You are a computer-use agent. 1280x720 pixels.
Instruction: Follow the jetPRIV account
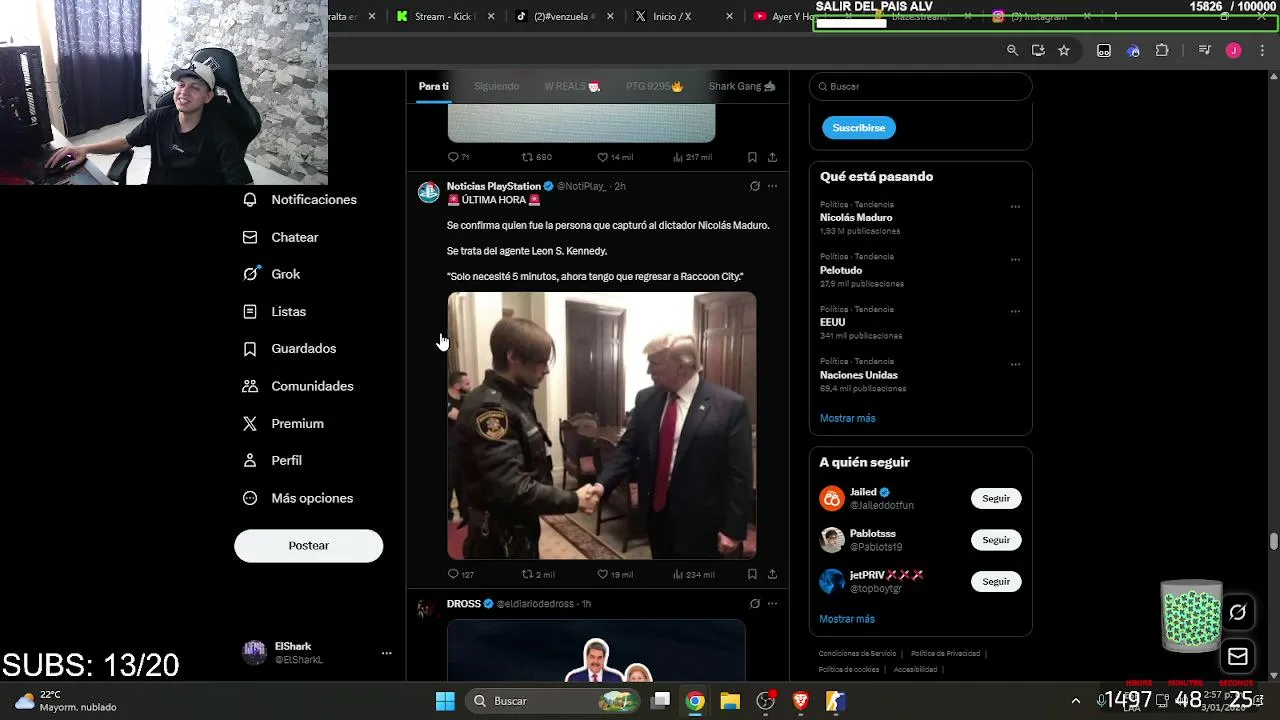click(996, 581)
